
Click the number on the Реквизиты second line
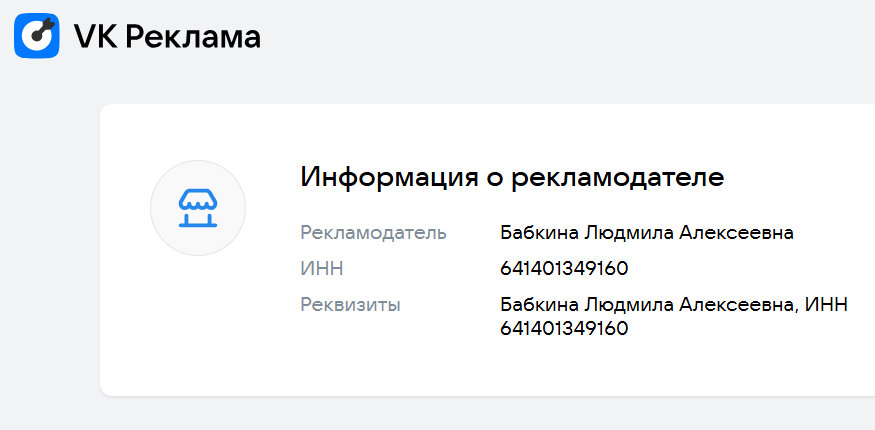(x=564, y=328)
